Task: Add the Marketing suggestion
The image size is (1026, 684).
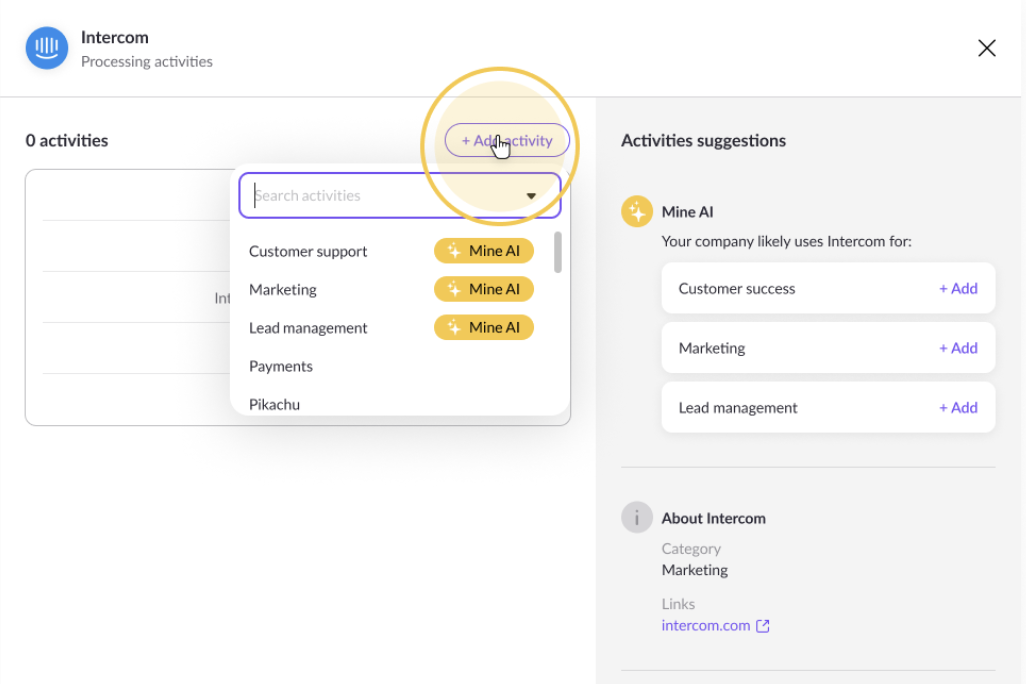Action: click(958, 348)
